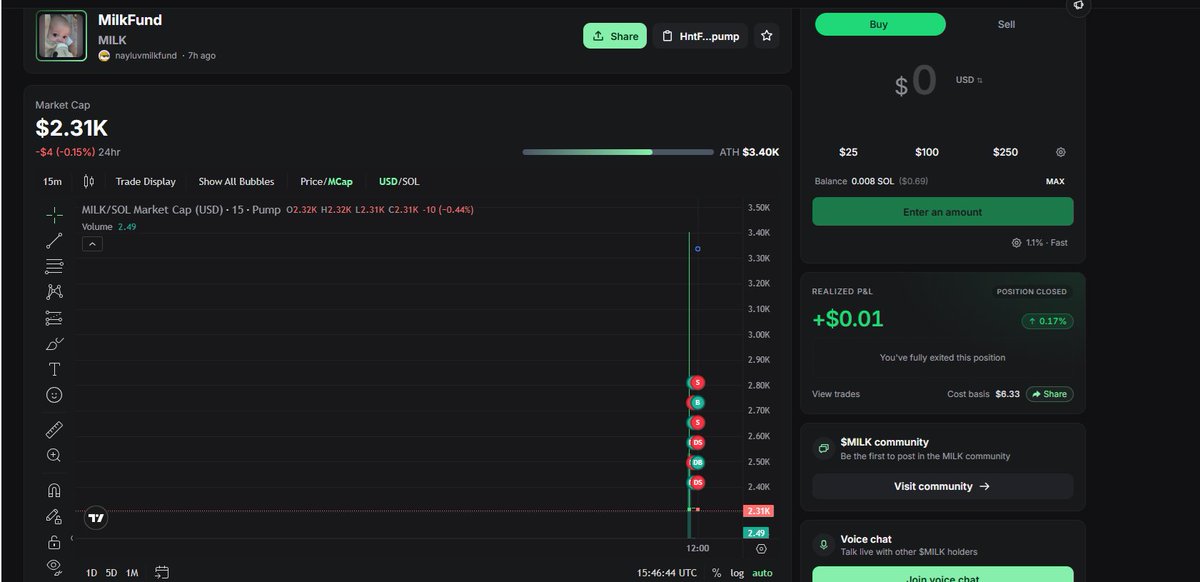This screenshot has width=1200, height=582.
Task: Click MAX balance button
Action: click(1055, 182)
